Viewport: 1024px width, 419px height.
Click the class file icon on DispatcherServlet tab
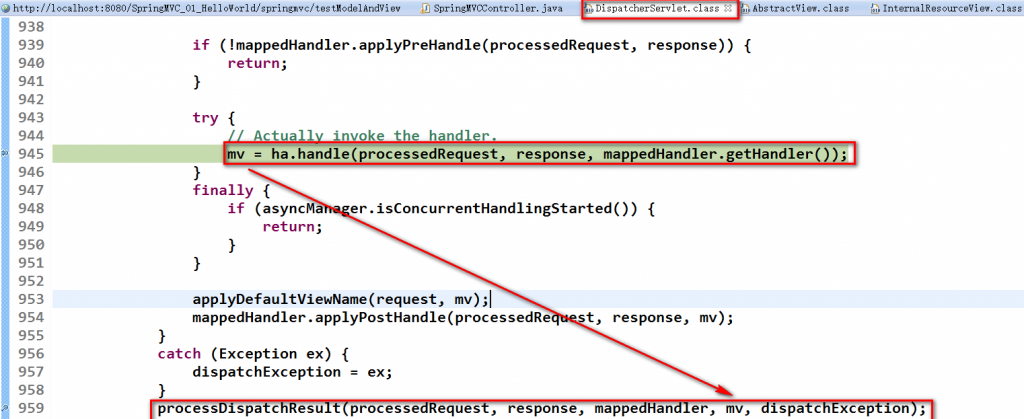[588, 9]
